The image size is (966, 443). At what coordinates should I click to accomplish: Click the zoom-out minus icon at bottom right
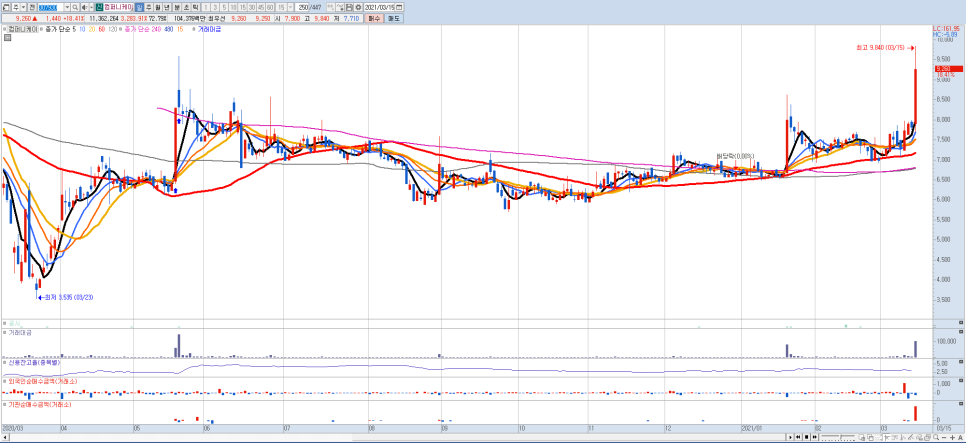coord(943,437)
